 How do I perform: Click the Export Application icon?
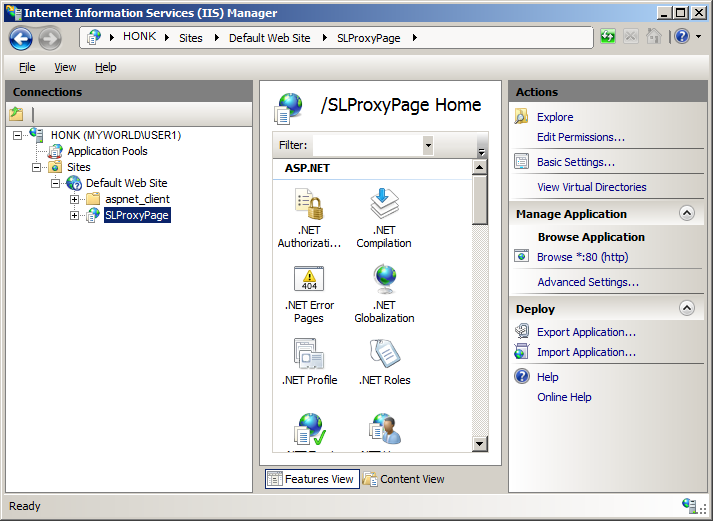522,331
